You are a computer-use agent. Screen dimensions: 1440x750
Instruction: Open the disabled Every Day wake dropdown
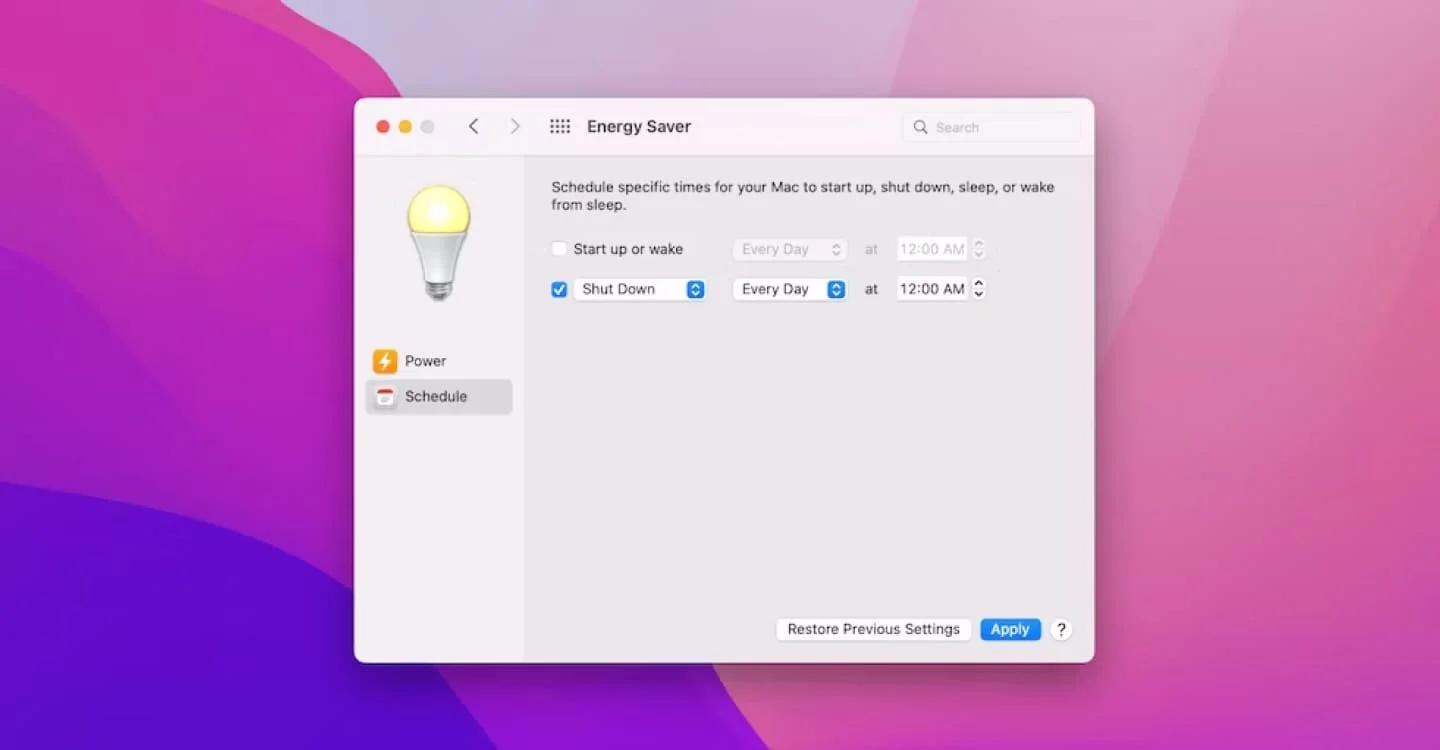[790, 249]
